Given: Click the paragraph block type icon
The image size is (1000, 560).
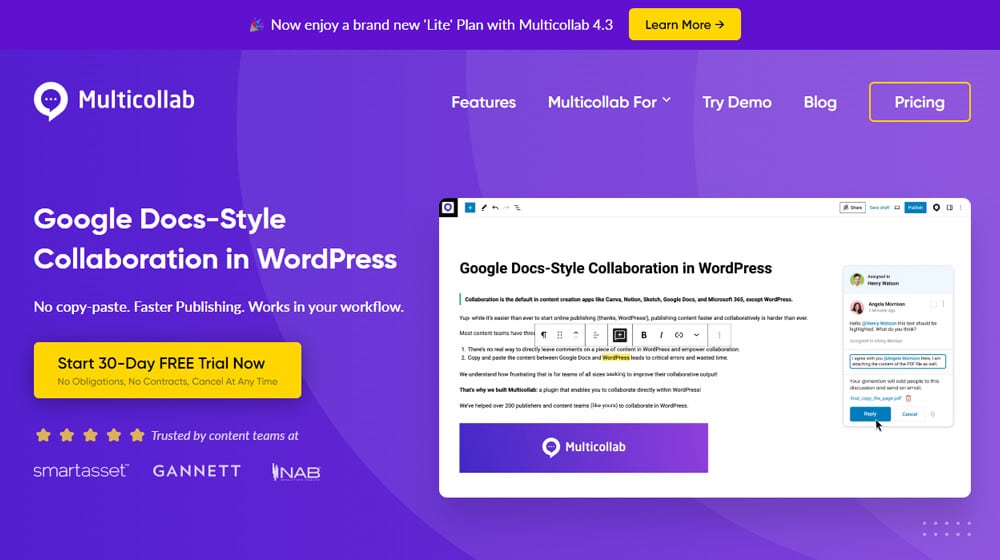Looking at the screenshot, I should pos(544,335).
